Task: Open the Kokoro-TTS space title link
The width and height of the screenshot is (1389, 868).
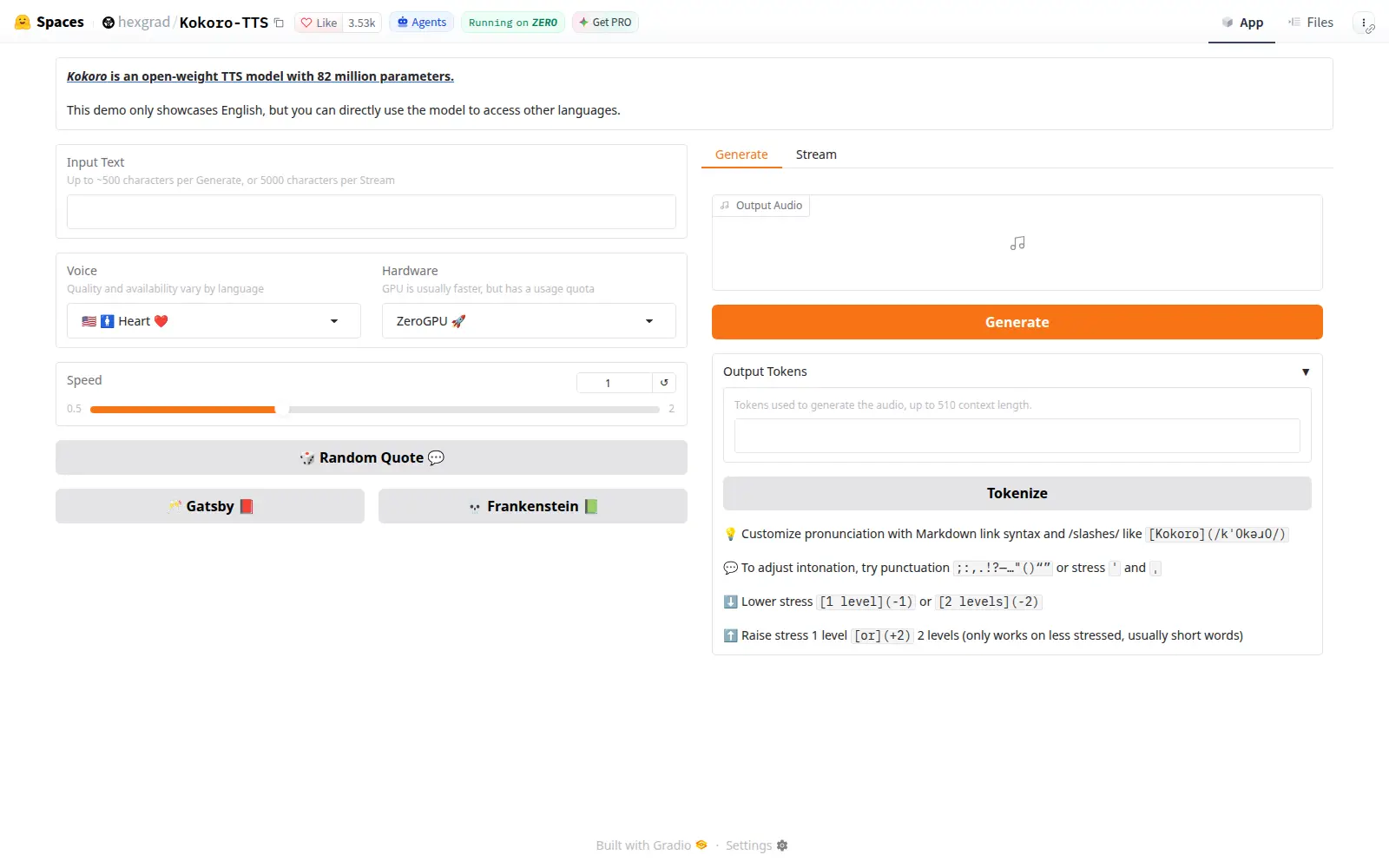Action: 224,23
